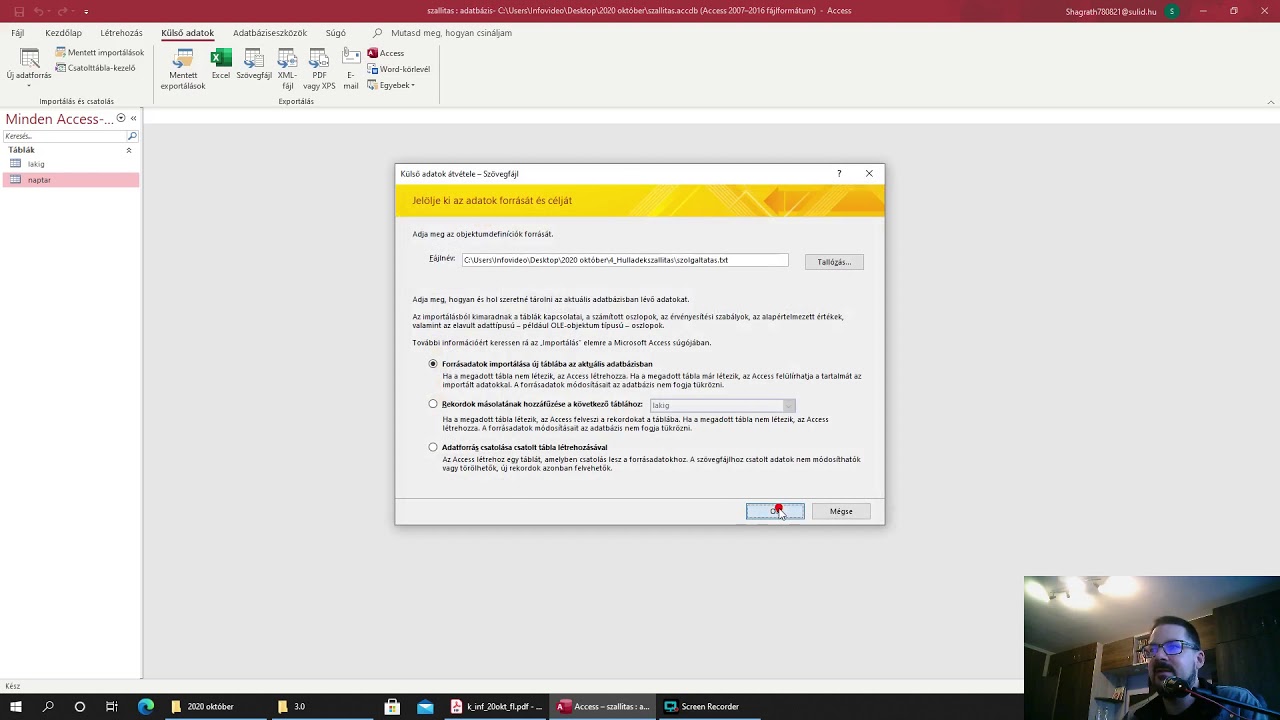The width and height of the screenshot is (1280, 720).
Task: Open the Csatolttábla-kezelő
Action: coord(95,68)
